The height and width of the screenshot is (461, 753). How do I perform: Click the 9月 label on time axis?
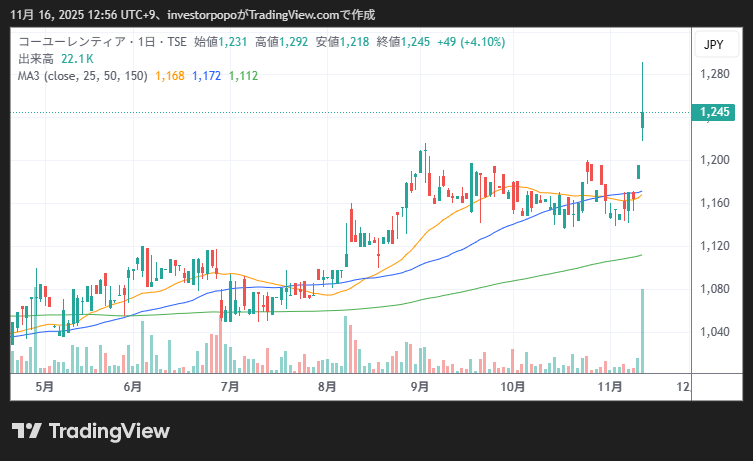point(420,386)
